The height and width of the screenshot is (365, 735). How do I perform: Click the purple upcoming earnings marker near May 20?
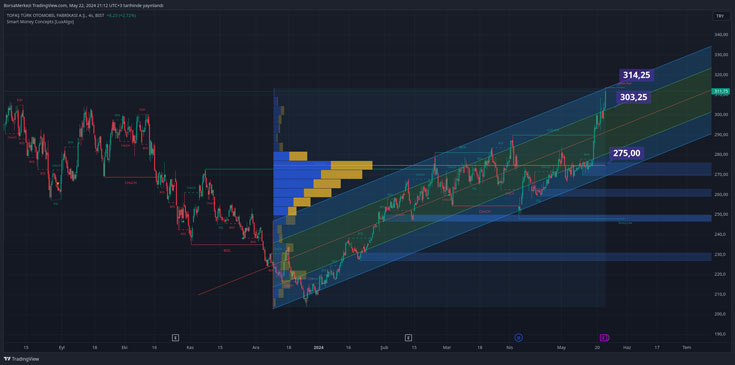click(x=605, y=337)
